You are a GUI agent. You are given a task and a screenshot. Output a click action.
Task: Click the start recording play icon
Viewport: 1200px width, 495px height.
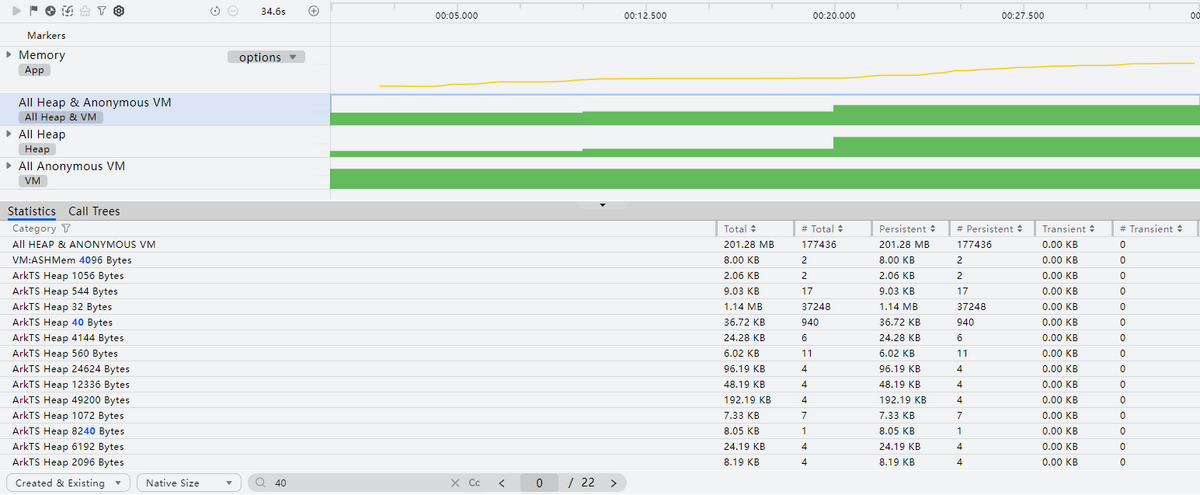pyautogui.click(x=17, y=11)
